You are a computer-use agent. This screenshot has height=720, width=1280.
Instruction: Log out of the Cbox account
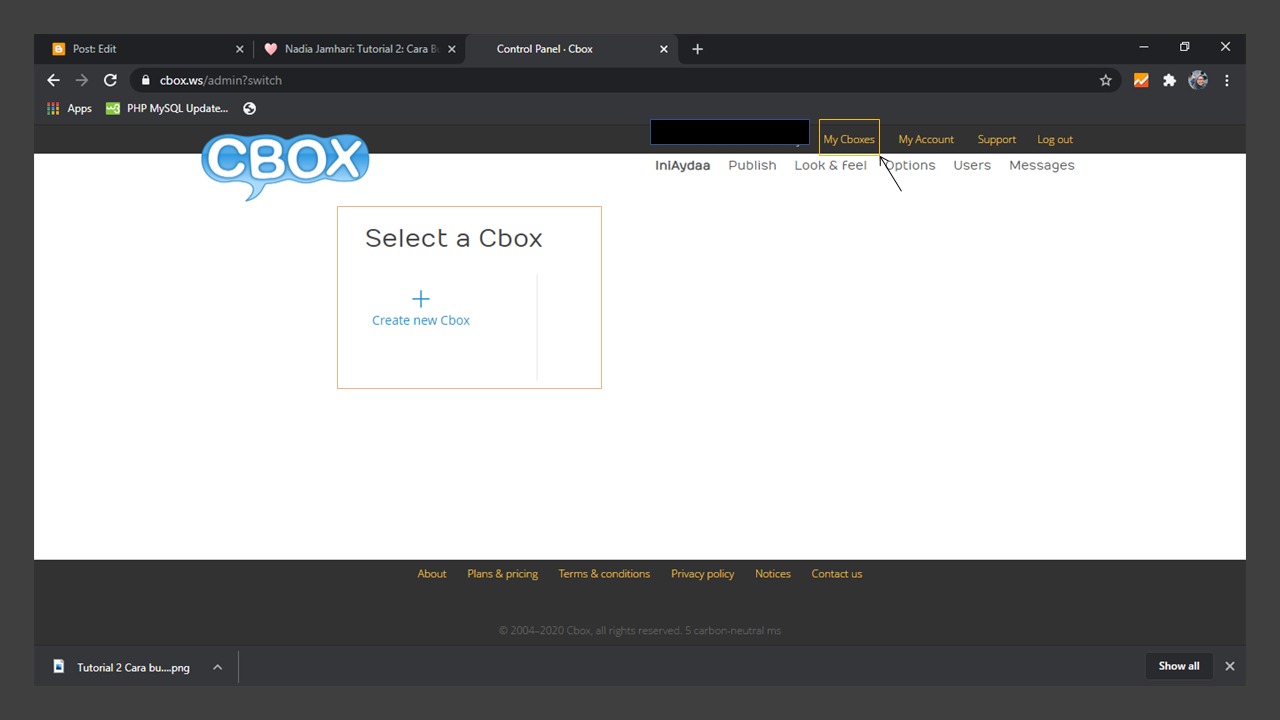point(1054,139)
